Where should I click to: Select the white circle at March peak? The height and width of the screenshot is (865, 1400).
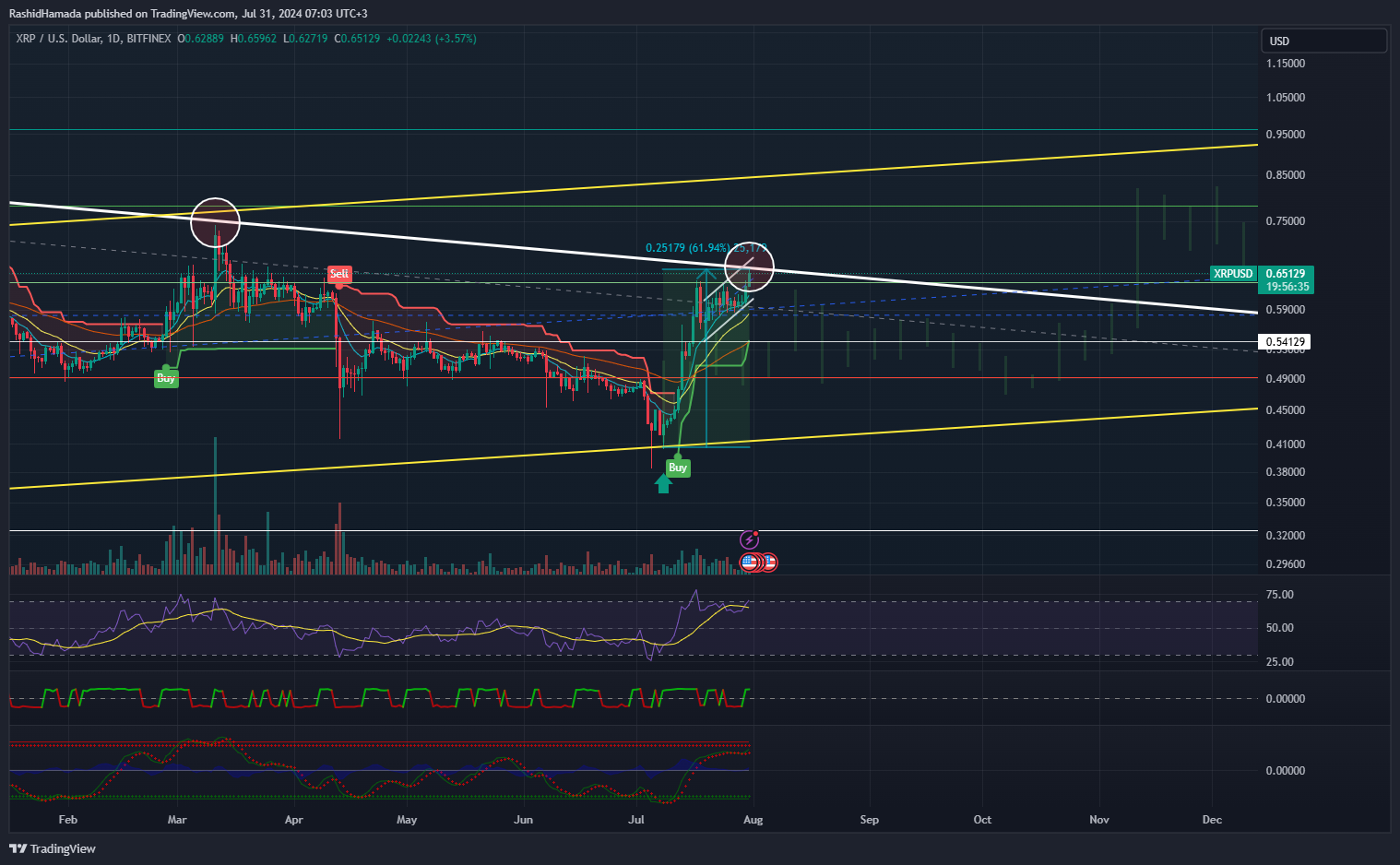pyautogui.click(x=216, y=222)
